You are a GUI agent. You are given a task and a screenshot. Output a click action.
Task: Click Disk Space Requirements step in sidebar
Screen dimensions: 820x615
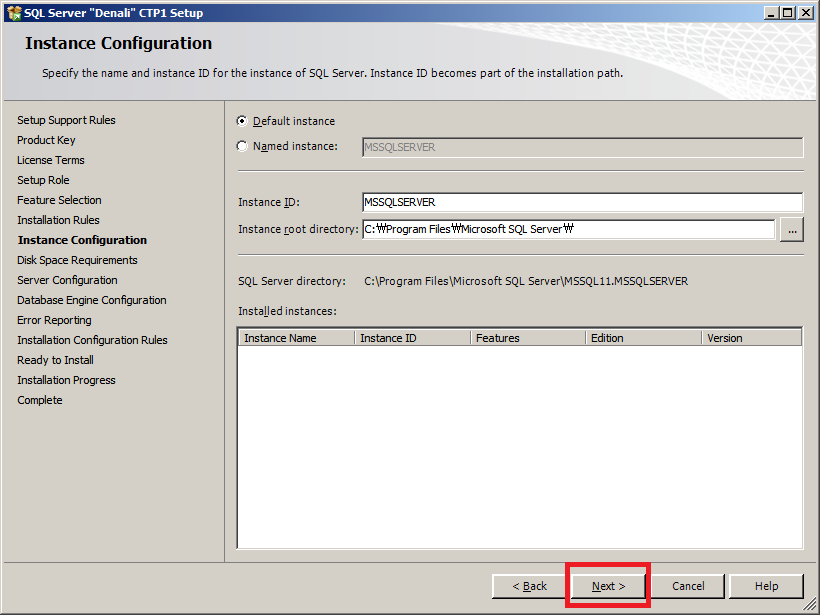coord(77,260)
